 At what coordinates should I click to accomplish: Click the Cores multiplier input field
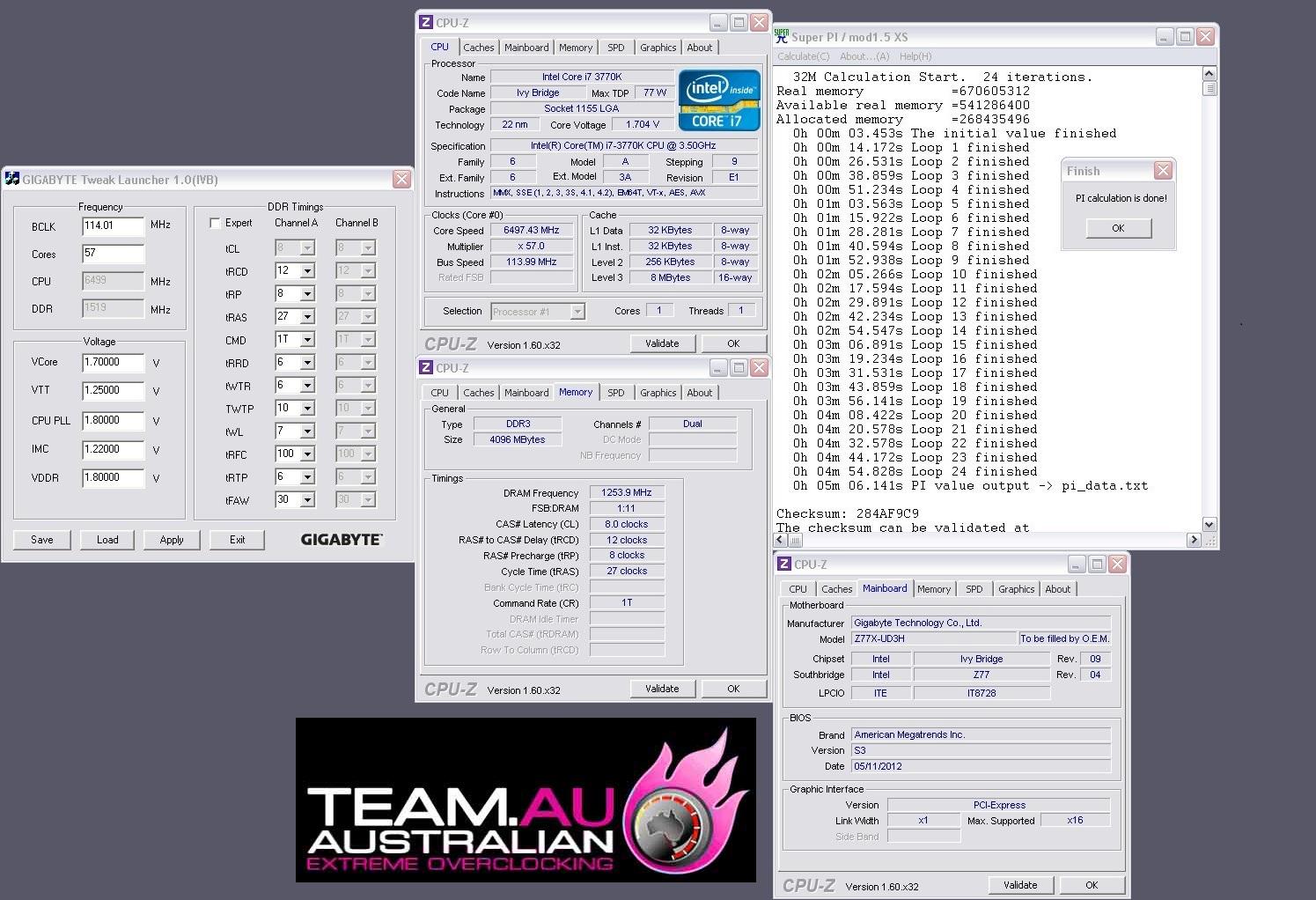coord(113,254)
